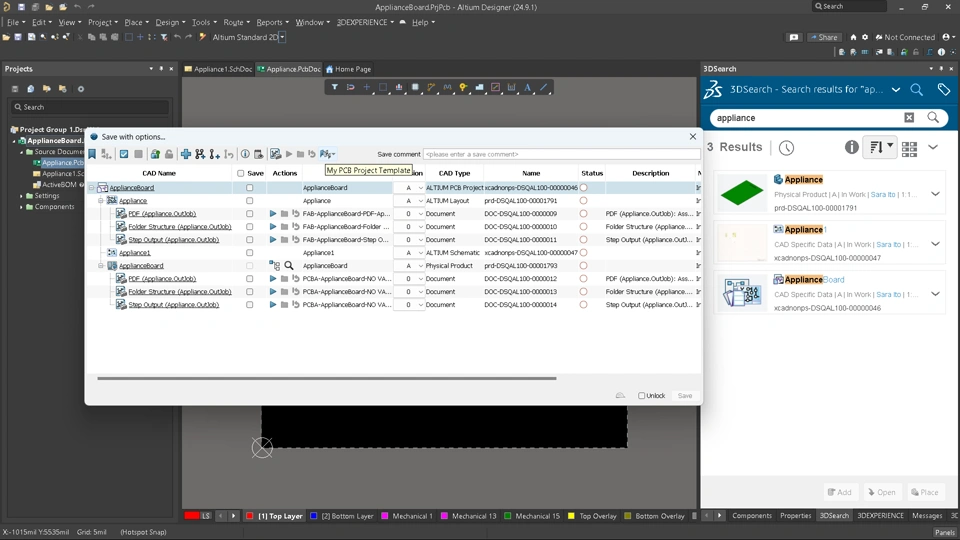This screenshot has width=960, height=540.
Task: Click the interactive routing icon in active bar
Action: coord(431,88)
